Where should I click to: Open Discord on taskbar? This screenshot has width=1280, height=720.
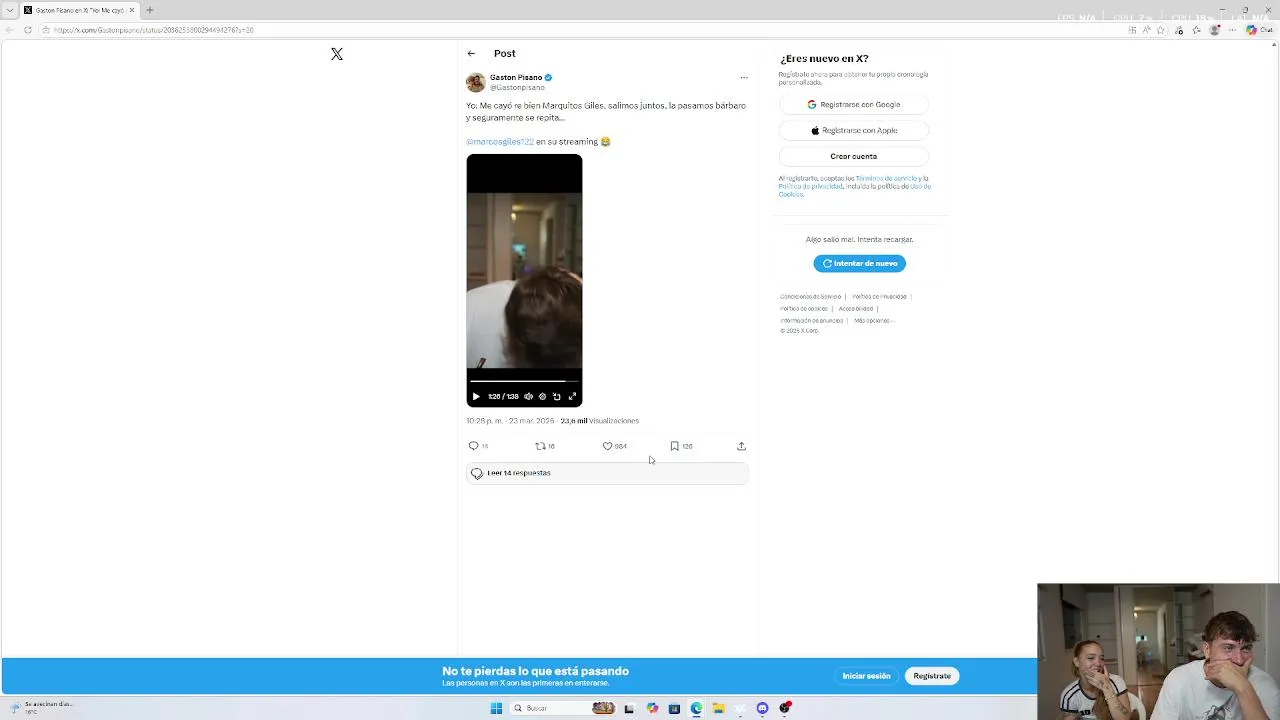pyautogui.click(x=762, y=708)
